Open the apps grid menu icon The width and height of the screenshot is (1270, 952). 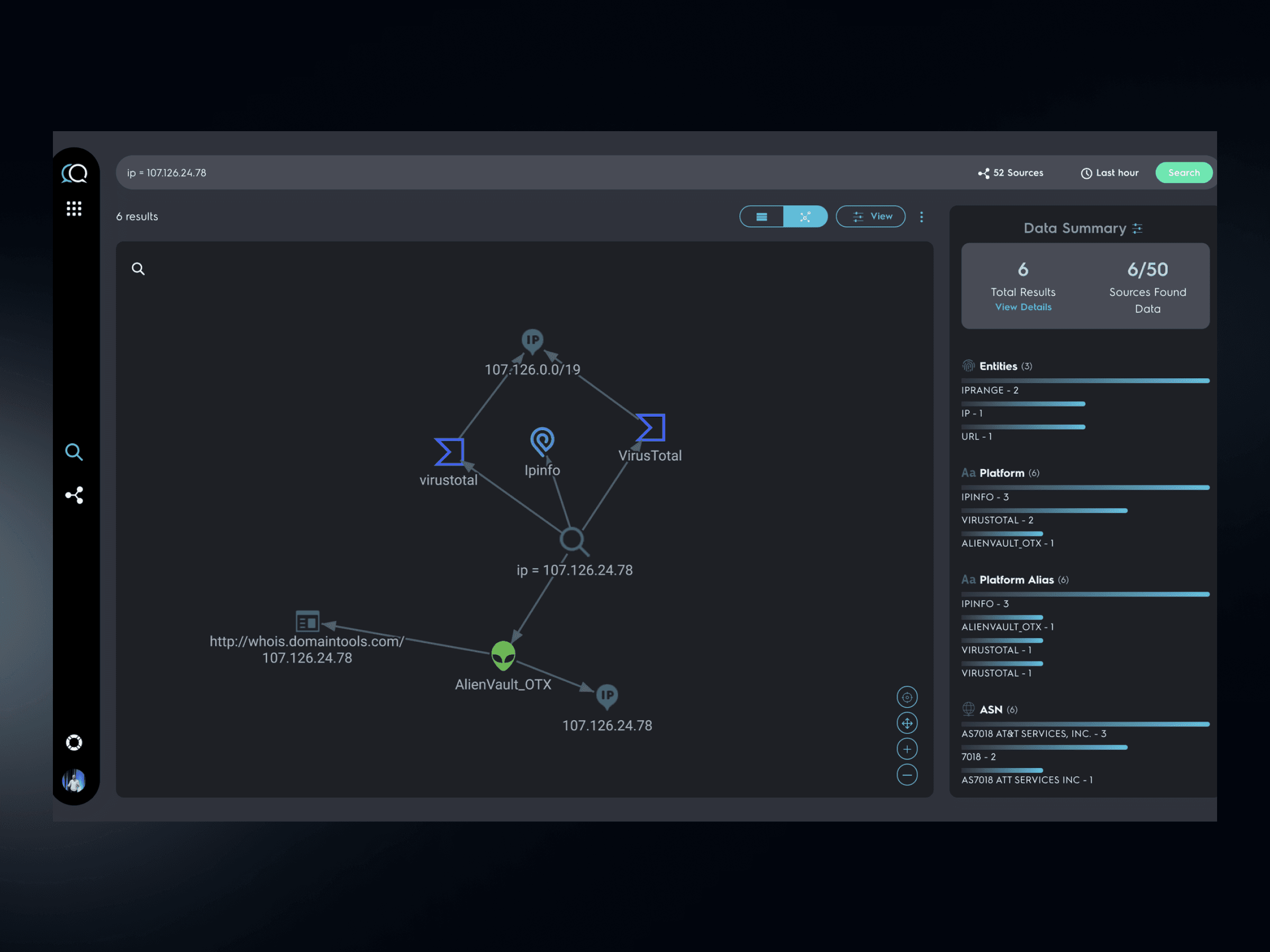[x=74, y=208]
